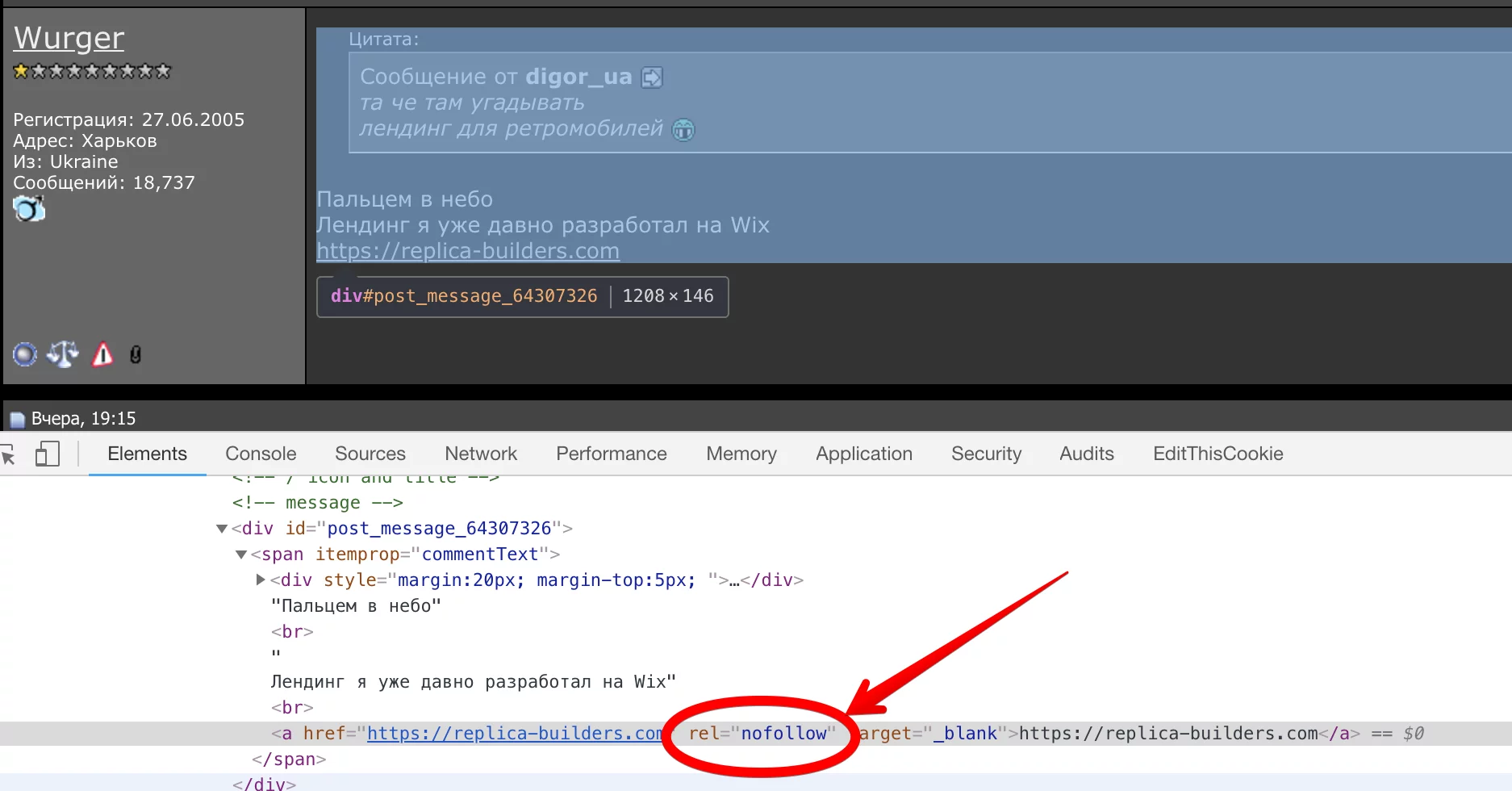1512x791 pixels.
Task: Open Wurger's profile via his username link
Action: pos(68,37)
